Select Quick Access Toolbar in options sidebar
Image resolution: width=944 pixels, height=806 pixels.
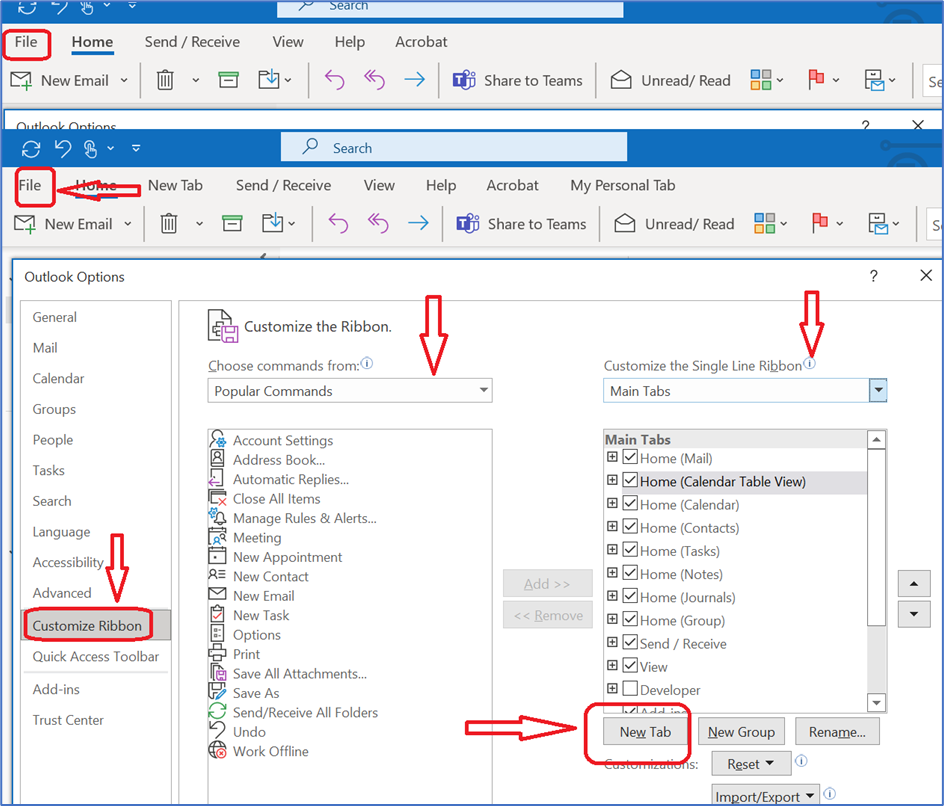(x=96, y=657)
